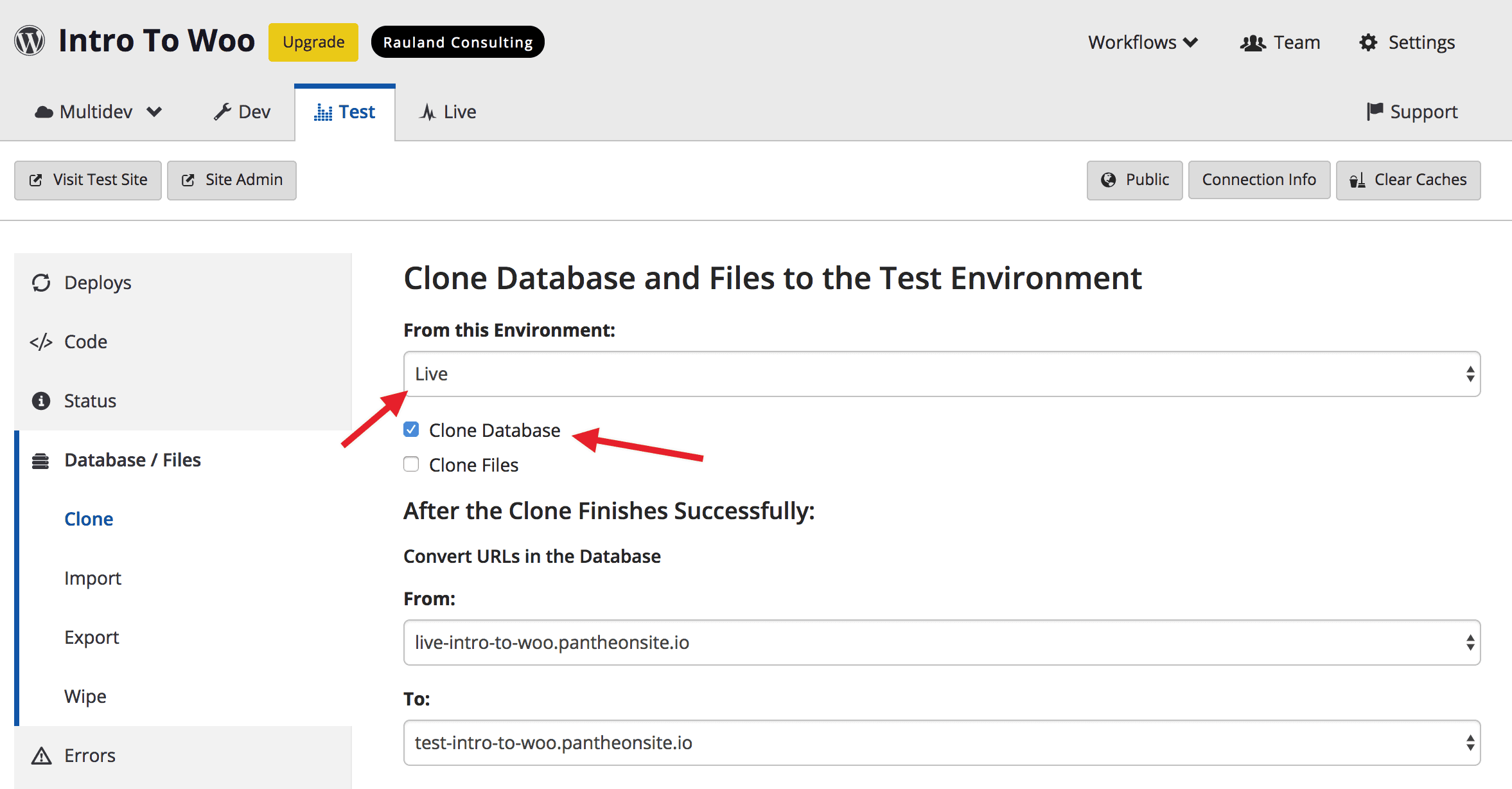
Task: Click the Settings gear icon
Action: (1368, 42)
